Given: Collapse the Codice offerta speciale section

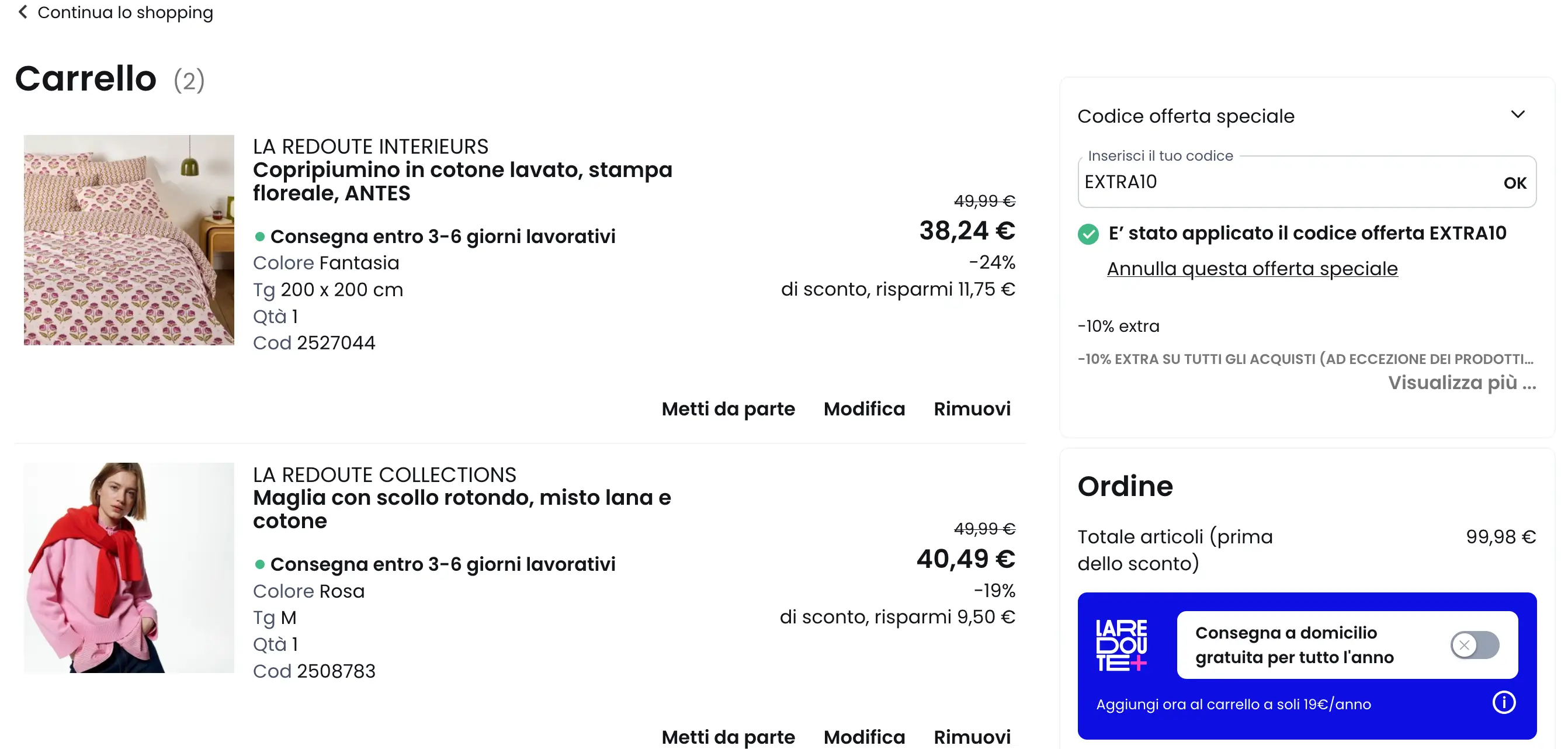Looking at the screenshot, I should [x=1518, y=115].
